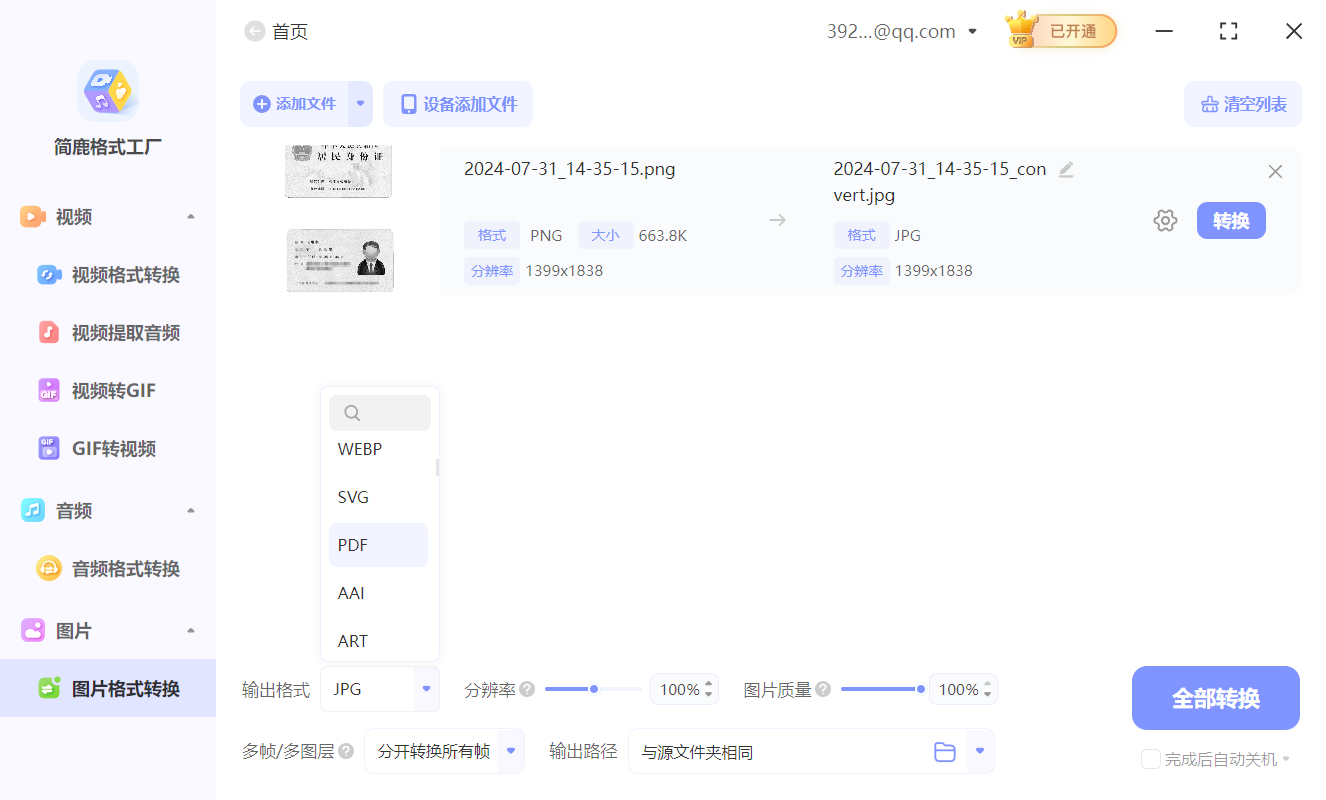The height and width of the screenshot is (800, 1326).
Task: Collapse the 视频 category in sidebar
Action: [x=190, y=216]
